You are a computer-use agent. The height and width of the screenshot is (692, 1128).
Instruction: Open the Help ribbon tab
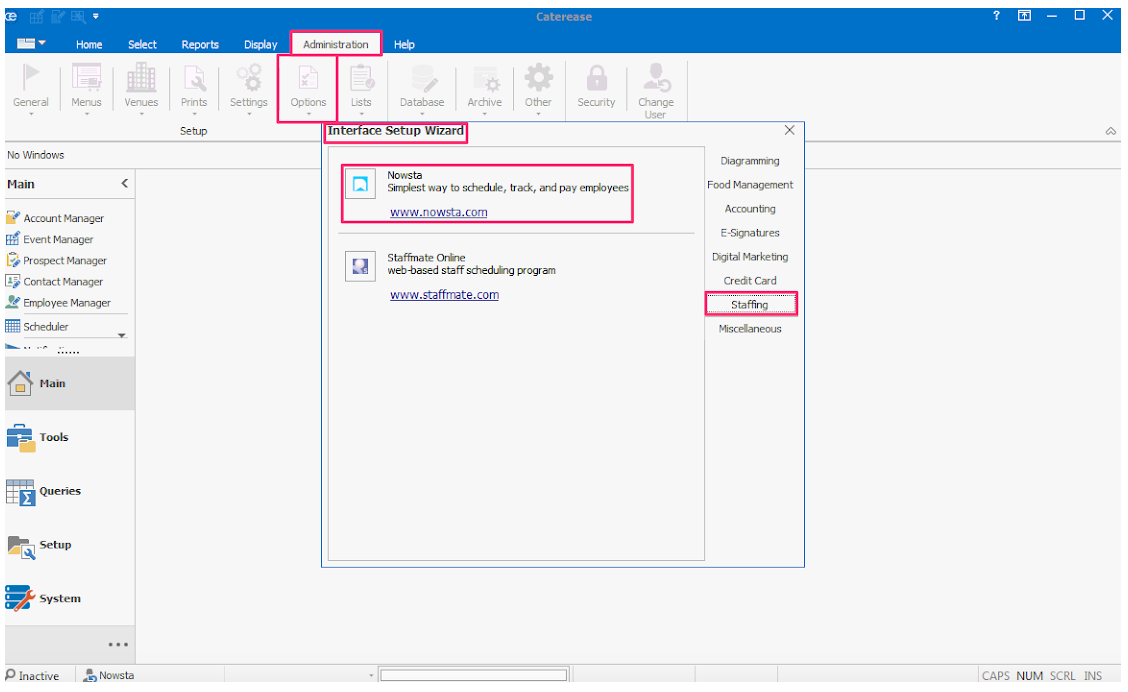pos(404,45)
